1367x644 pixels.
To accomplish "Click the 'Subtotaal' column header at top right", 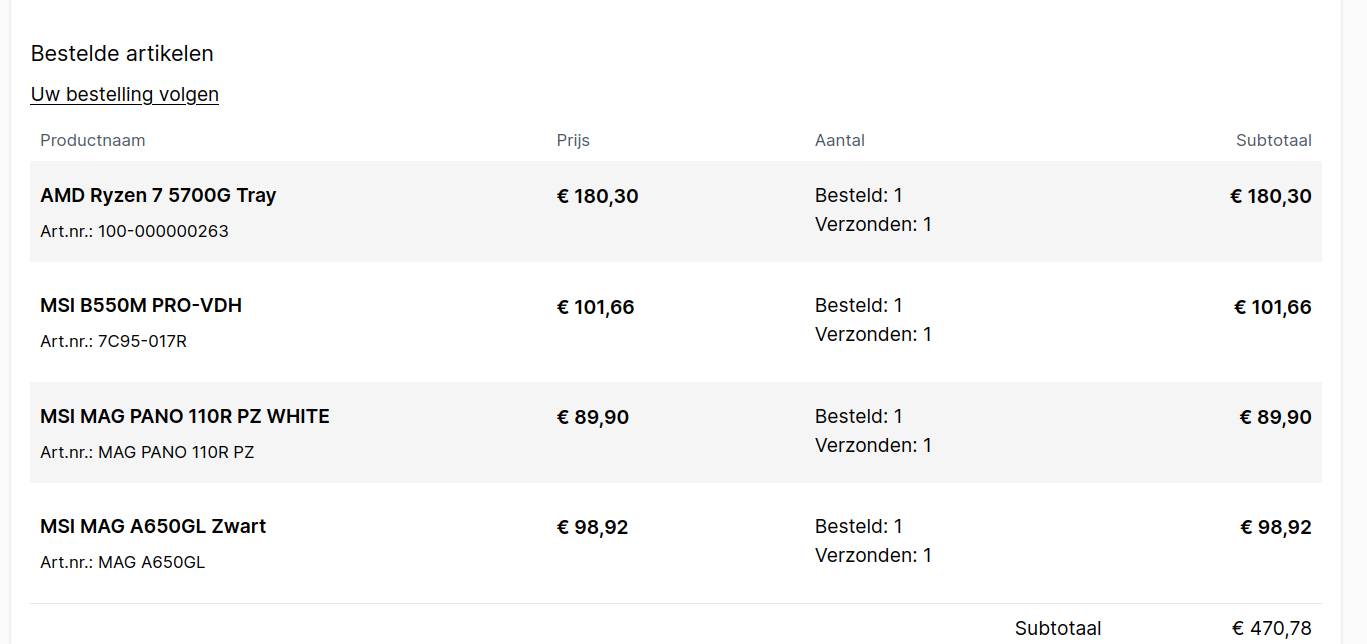I will click(x=1273, y=140).
